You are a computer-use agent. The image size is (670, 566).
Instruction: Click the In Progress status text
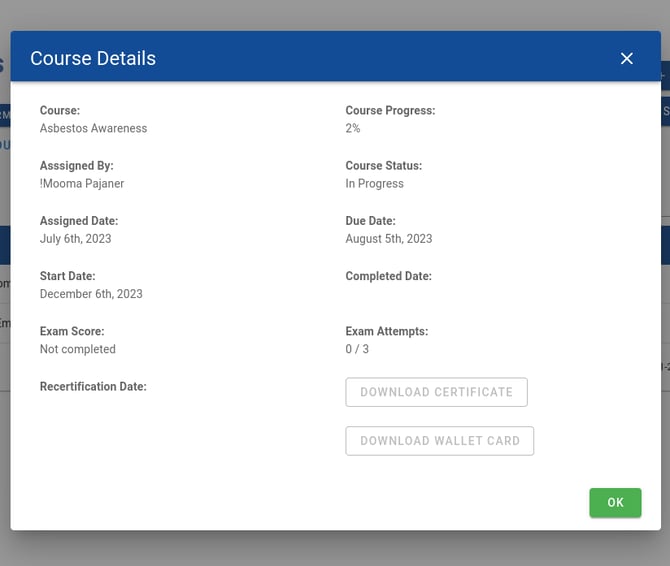pos(374,184)
